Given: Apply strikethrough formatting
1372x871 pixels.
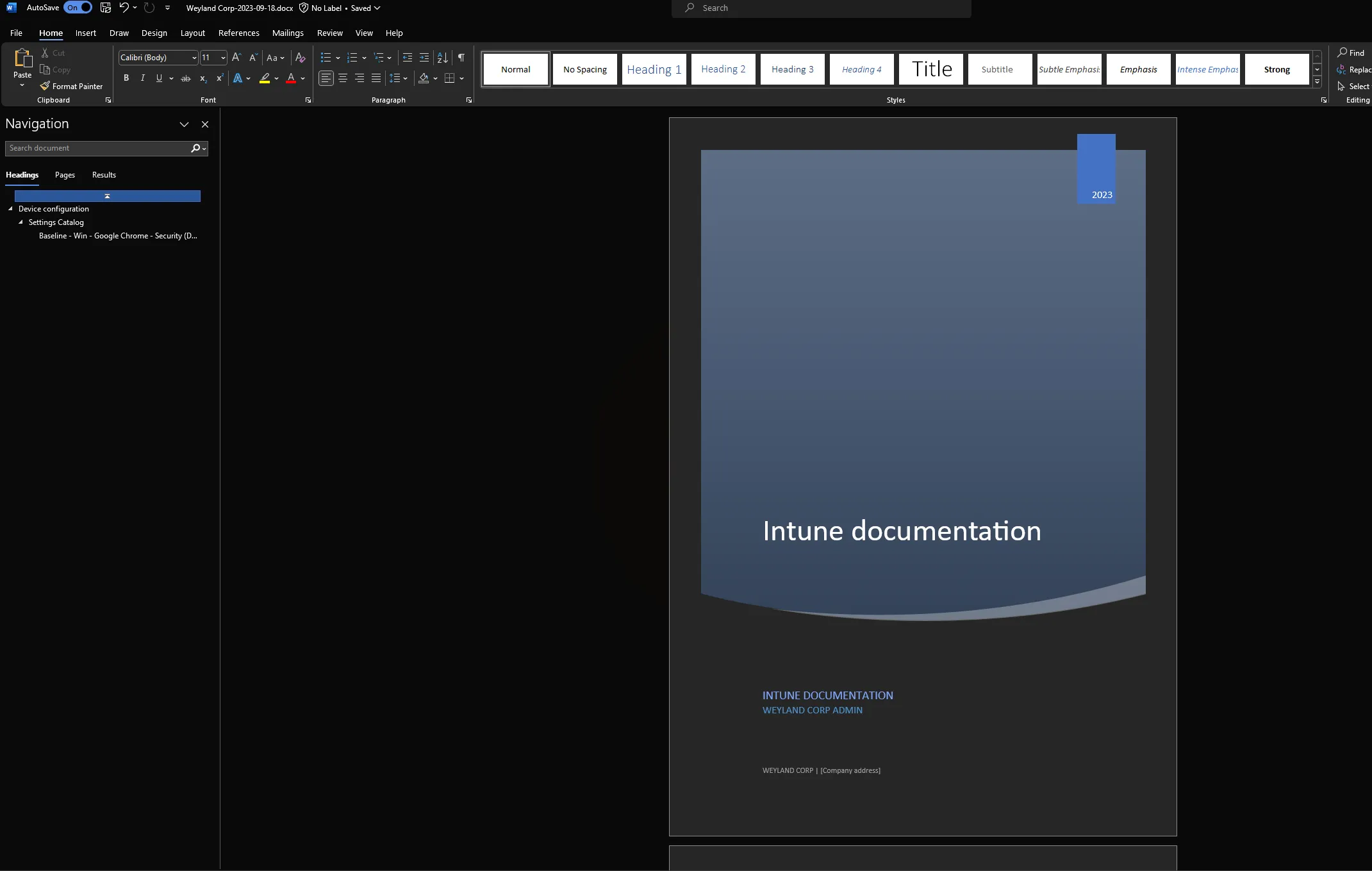Looking at the screenshot, I should pos(186,78).
